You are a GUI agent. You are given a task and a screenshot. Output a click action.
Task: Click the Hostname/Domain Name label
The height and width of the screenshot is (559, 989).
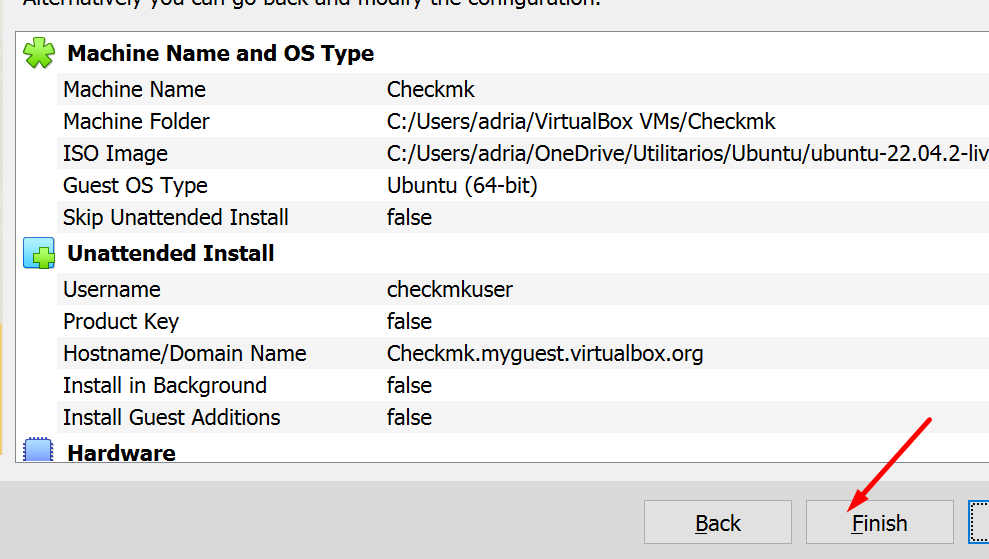pos(185,353)
